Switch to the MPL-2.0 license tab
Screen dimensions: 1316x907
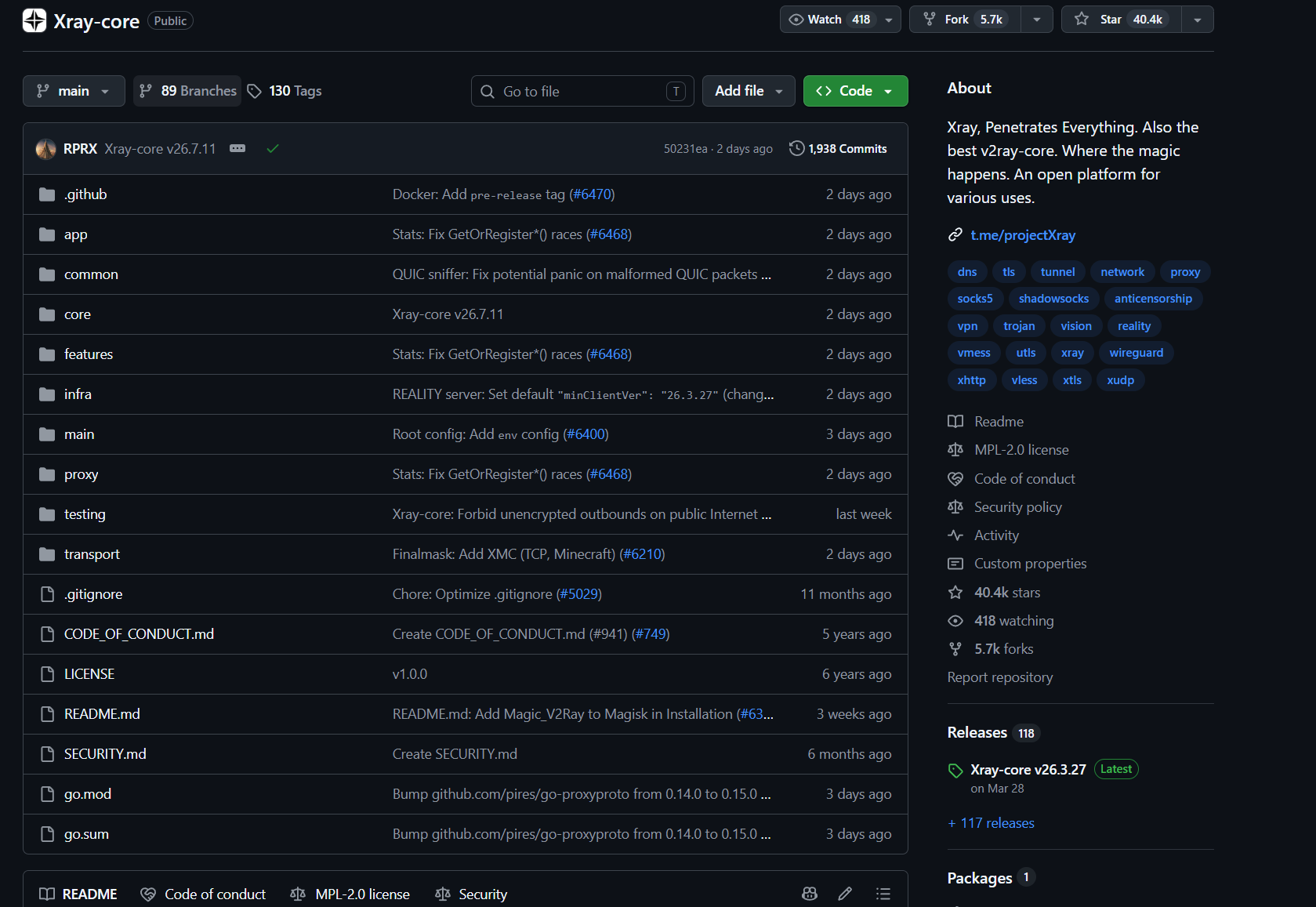pos(350,894)
